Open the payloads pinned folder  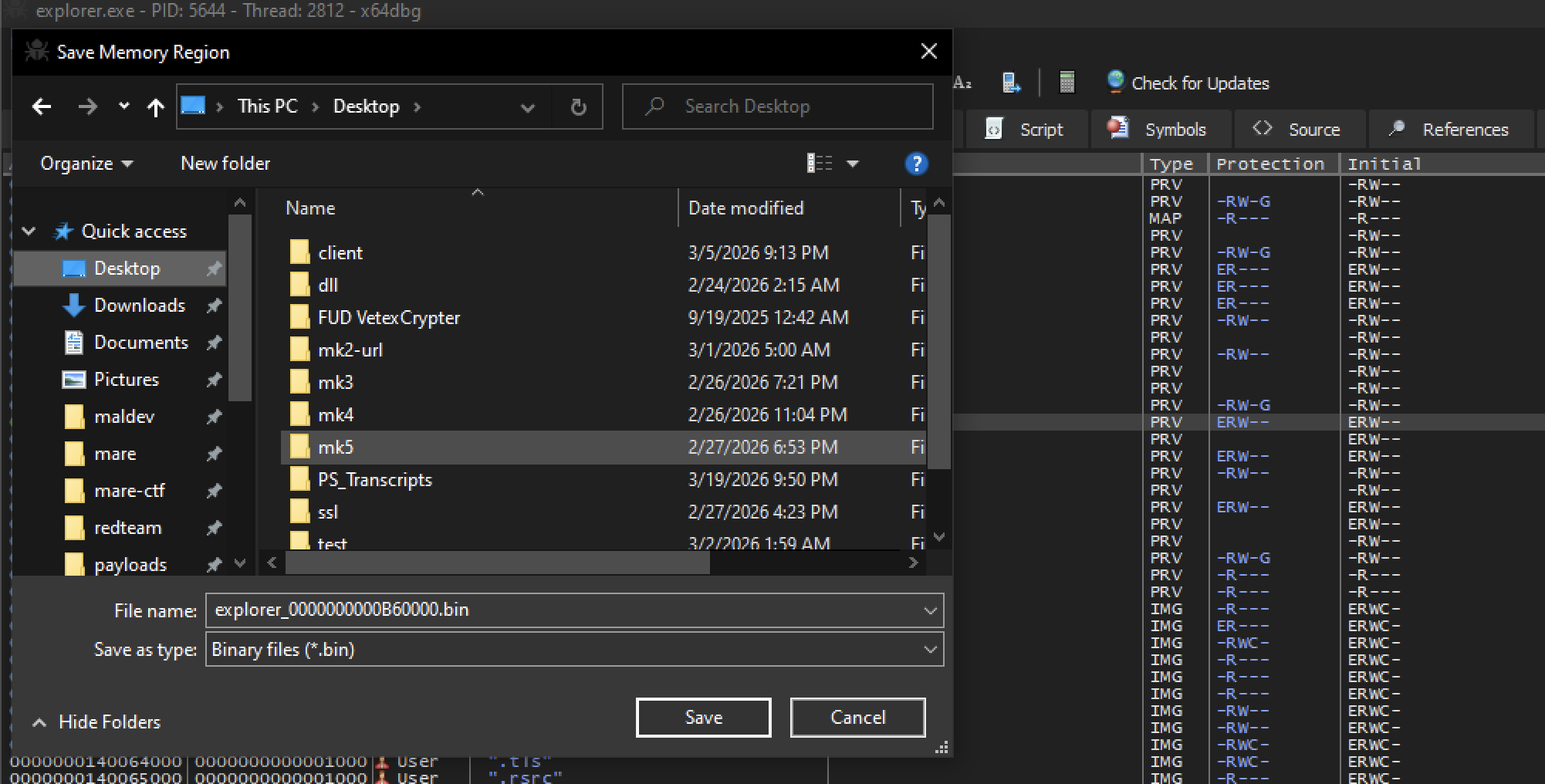click(x=130, y=565)
